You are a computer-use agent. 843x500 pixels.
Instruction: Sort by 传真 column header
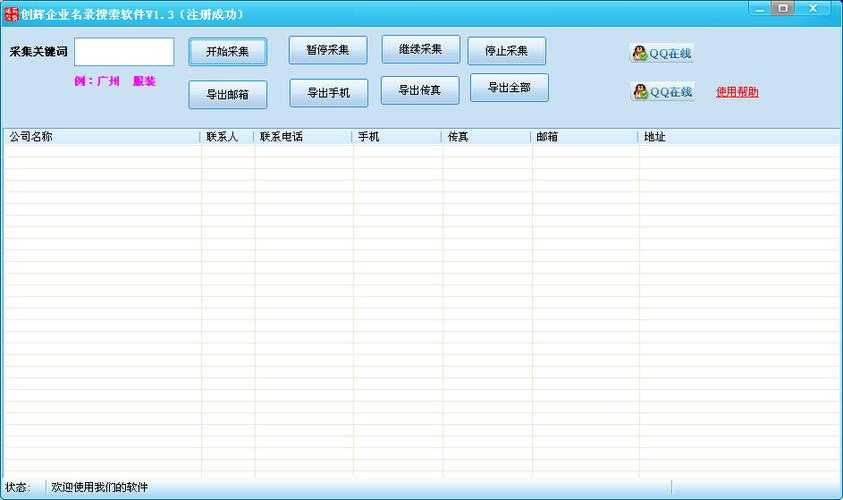(487, 137)
